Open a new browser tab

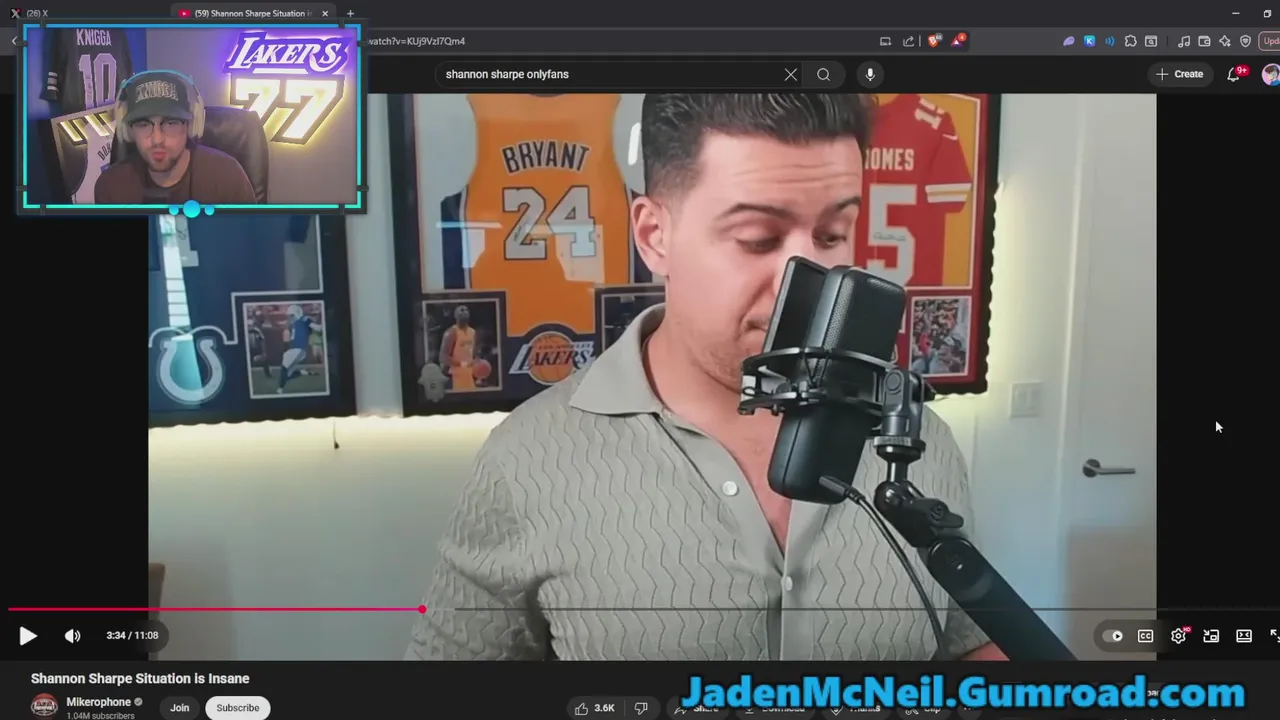point(350,13)
